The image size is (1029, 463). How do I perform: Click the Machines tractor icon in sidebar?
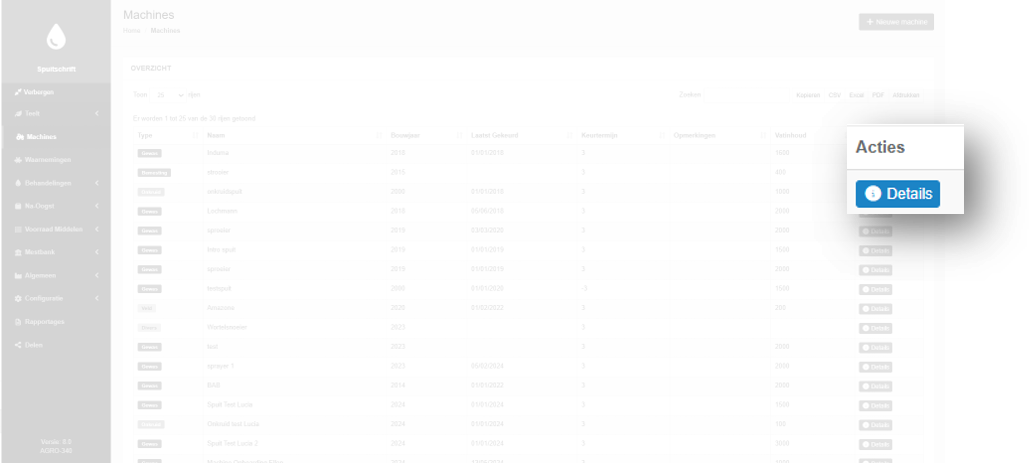pos(20,137)
